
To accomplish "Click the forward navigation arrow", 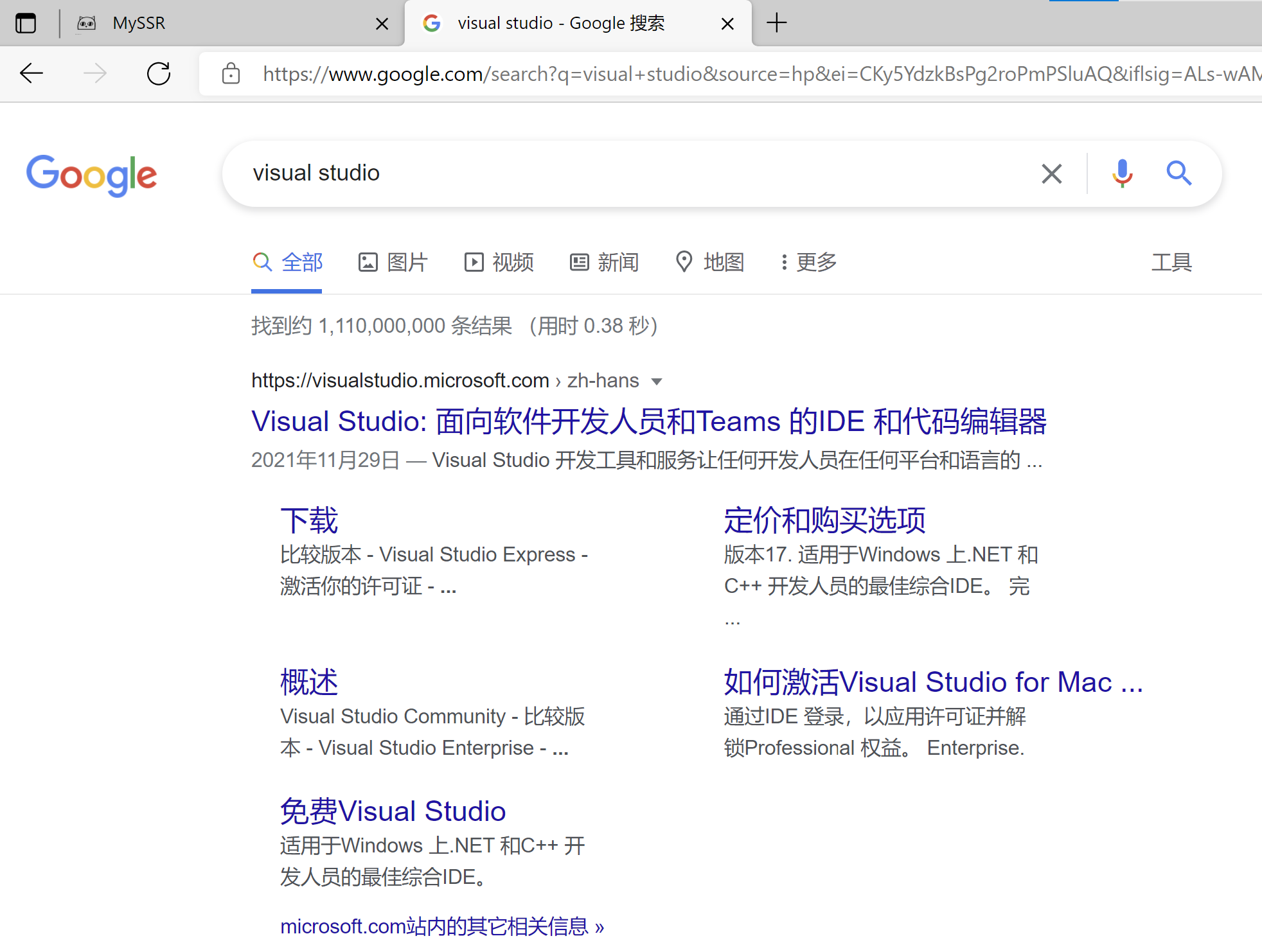I will pyautogui.click(x=95, y=73).
